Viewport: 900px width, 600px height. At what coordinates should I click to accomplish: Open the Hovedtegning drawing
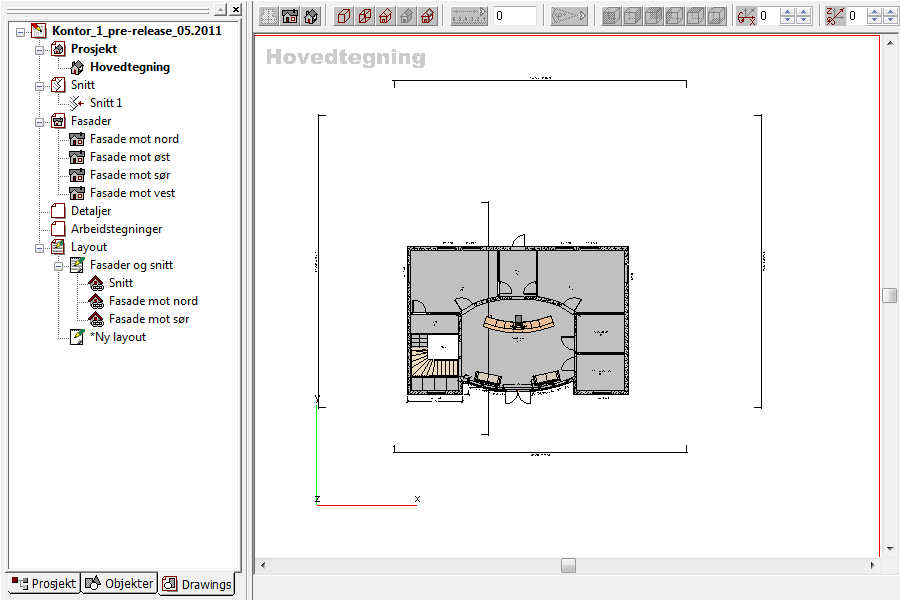pos(130,67)
